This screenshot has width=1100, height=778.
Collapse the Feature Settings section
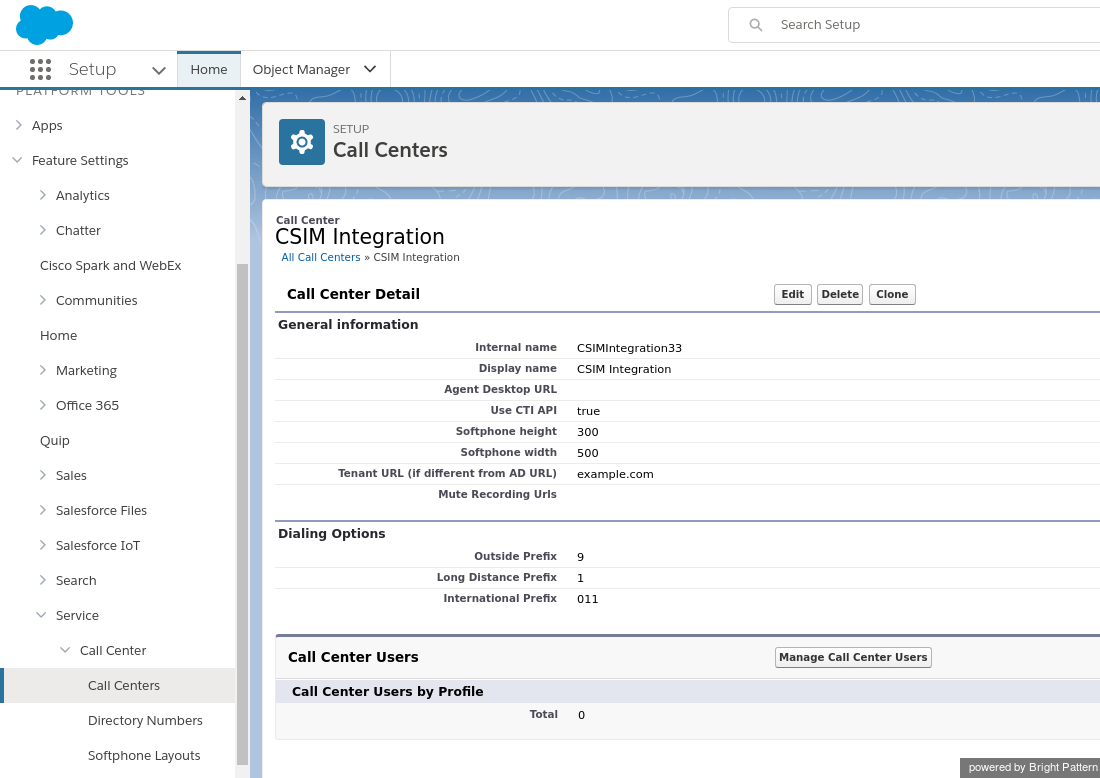coord(18,160)
